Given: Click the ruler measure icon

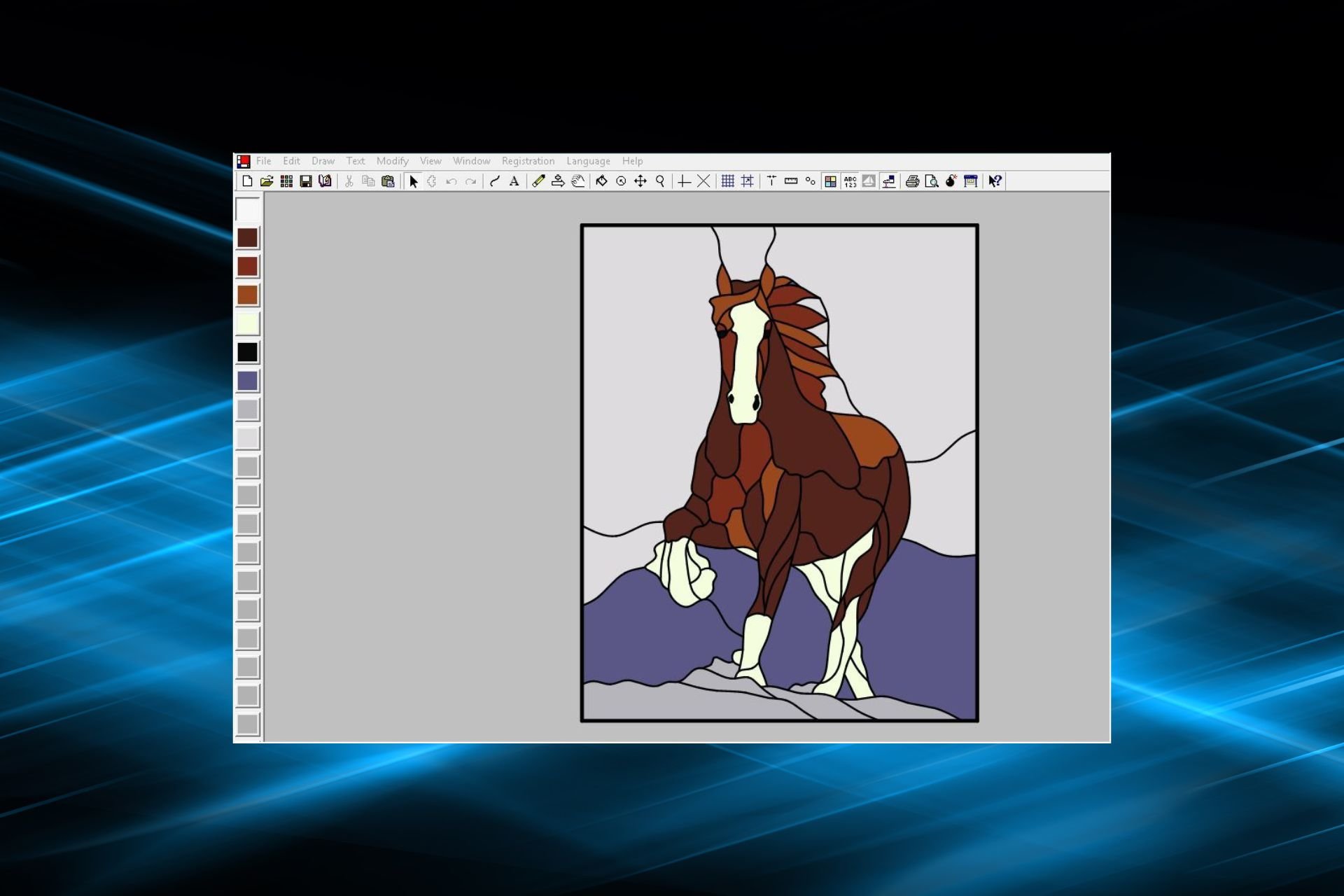Looking at the screenshot, I should click(x=791, y=181).
